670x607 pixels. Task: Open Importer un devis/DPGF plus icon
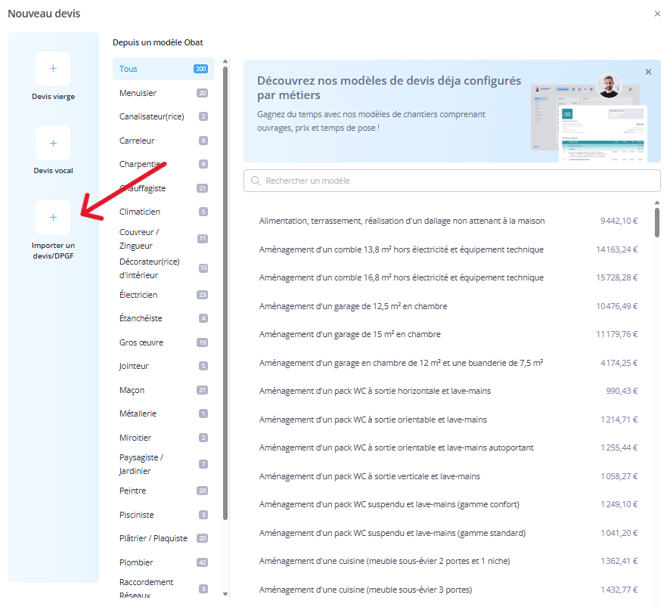pos(53,217)
